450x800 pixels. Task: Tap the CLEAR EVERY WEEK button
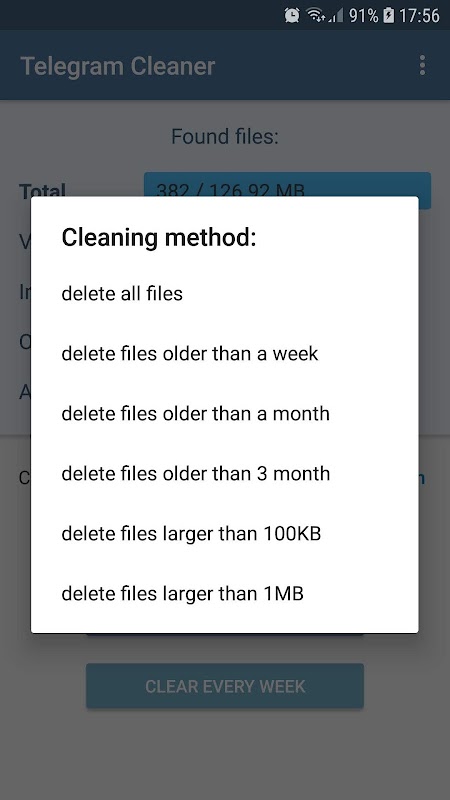click(x=225, y=686)
